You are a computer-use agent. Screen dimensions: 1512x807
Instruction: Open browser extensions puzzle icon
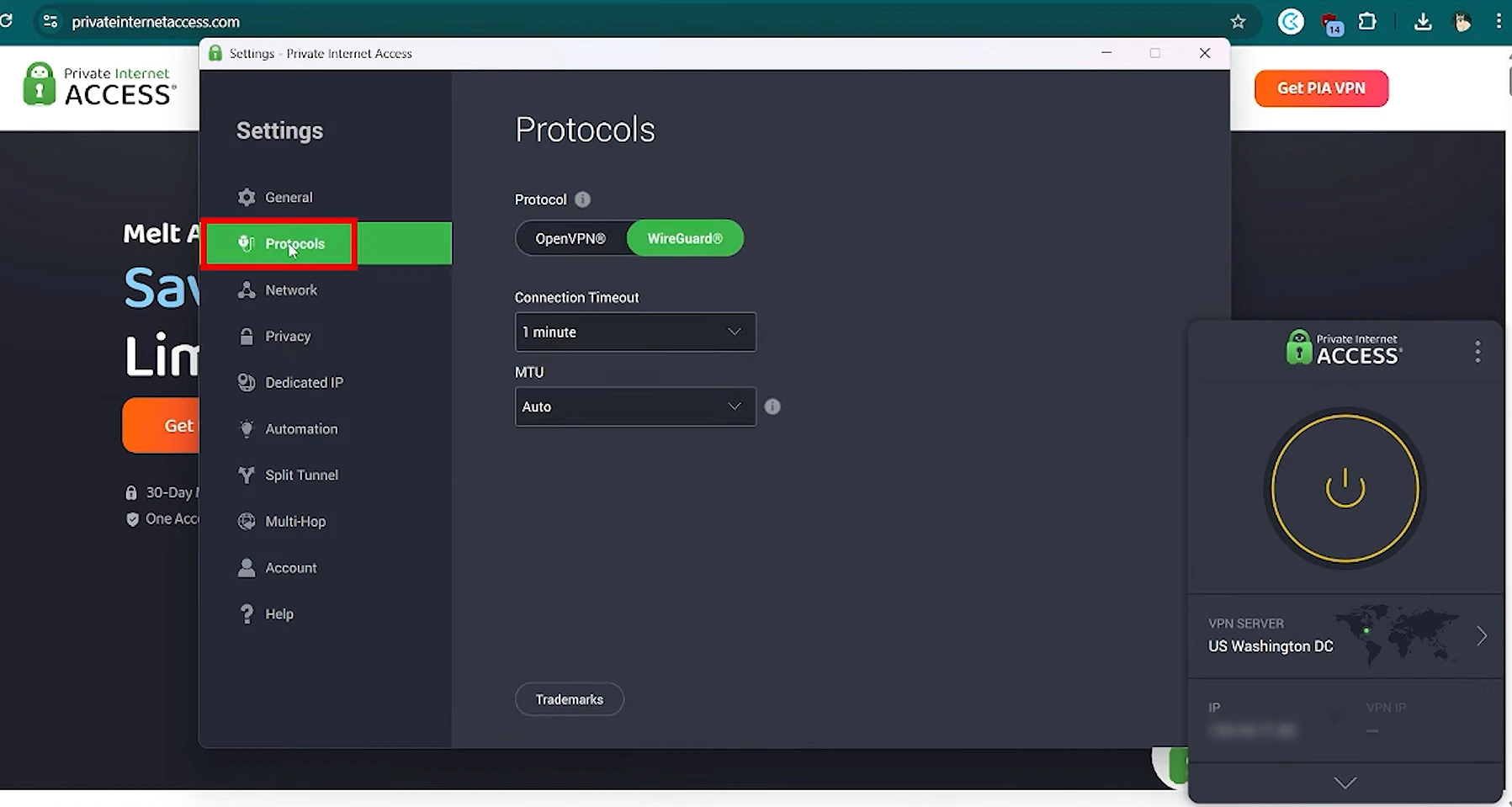coord(1368,22)
